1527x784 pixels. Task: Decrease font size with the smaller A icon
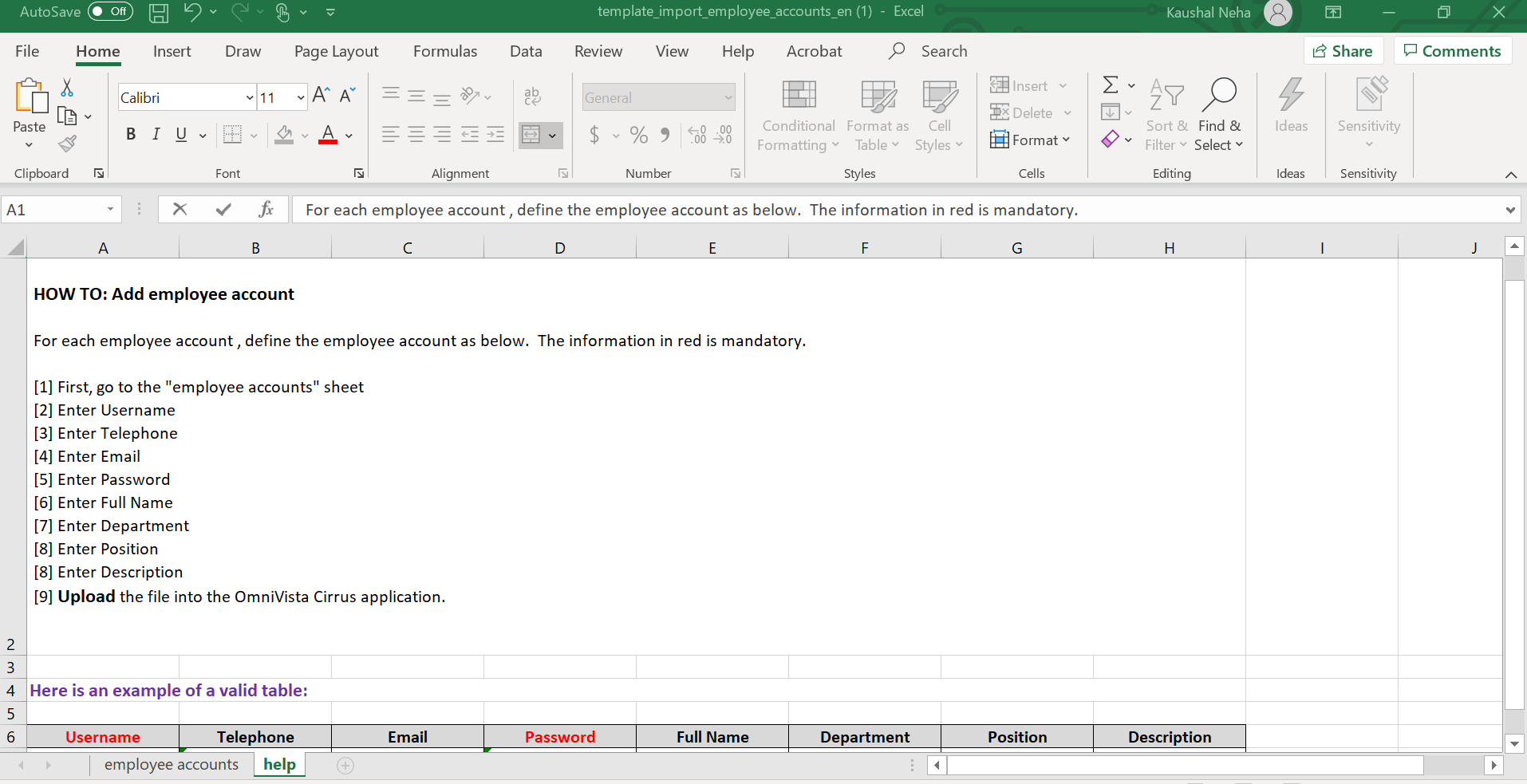click(x=347, y=96)
